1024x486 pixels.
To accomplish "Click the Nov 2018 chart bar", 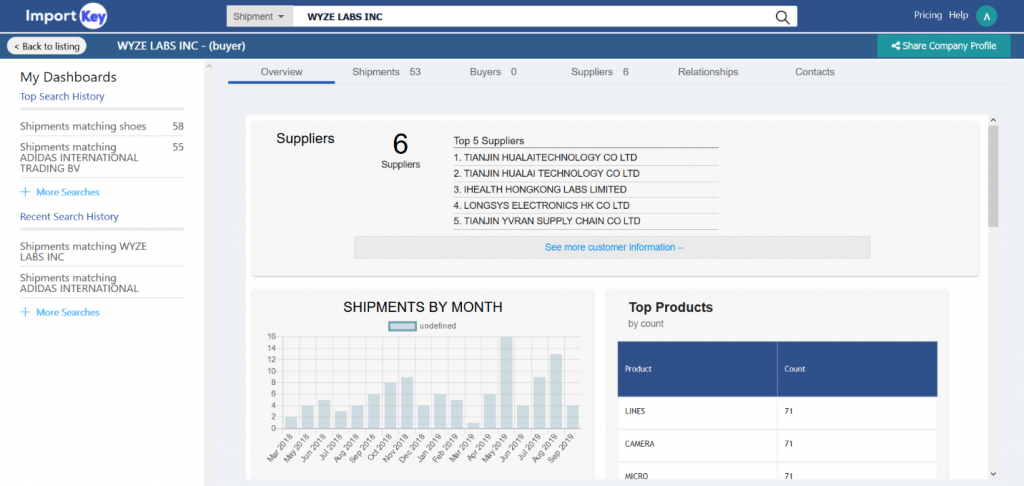I will click(406, 403).
